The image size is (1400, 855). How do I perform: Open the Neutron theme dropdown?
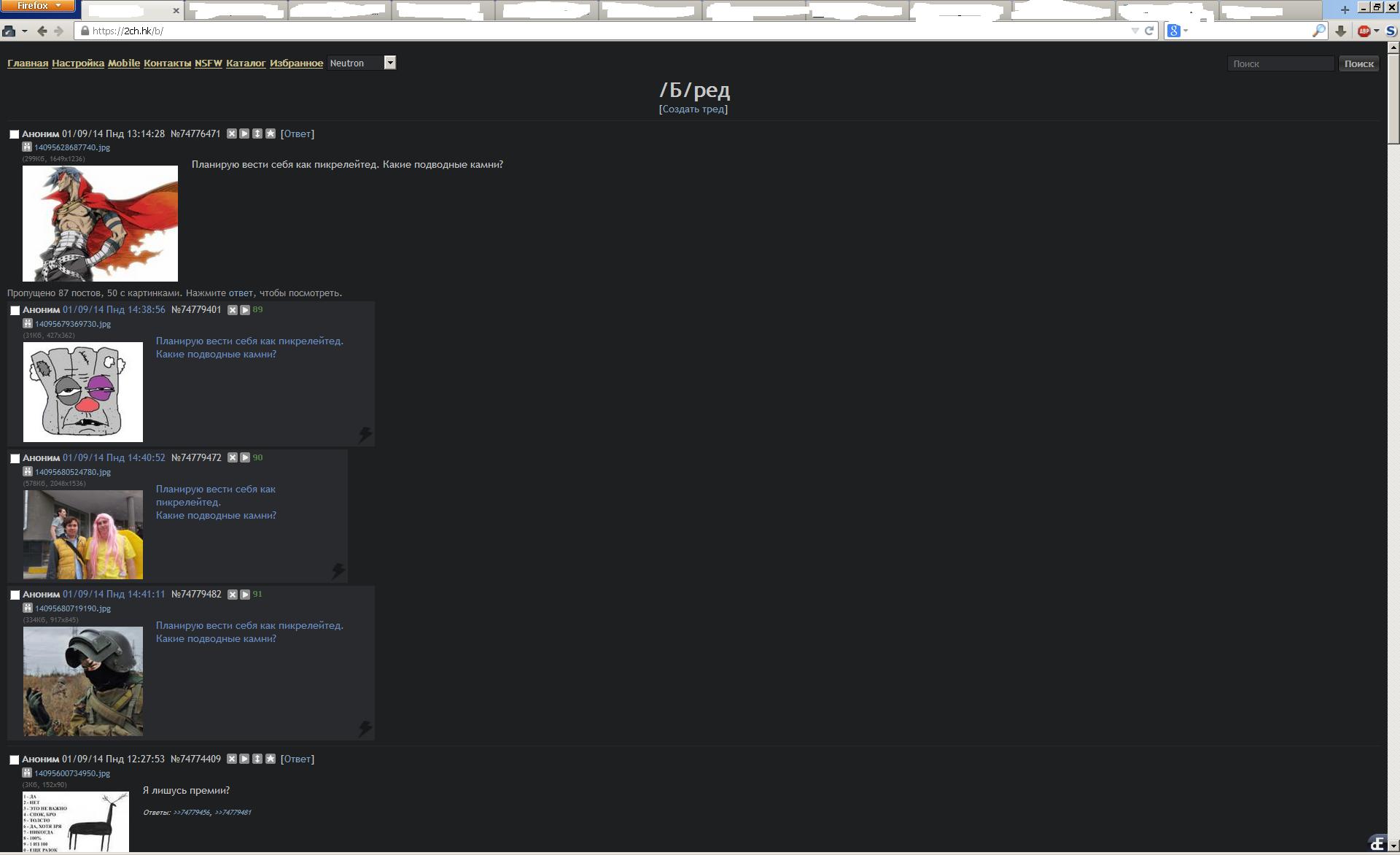click(390, 63)
